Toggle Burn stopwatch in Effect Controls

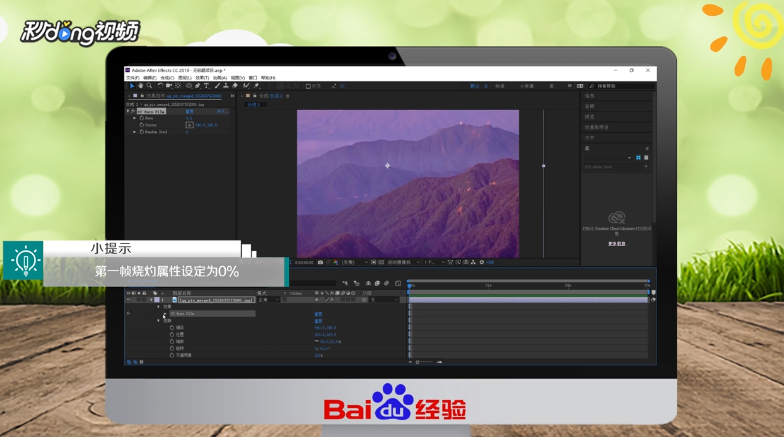(142, 118)
